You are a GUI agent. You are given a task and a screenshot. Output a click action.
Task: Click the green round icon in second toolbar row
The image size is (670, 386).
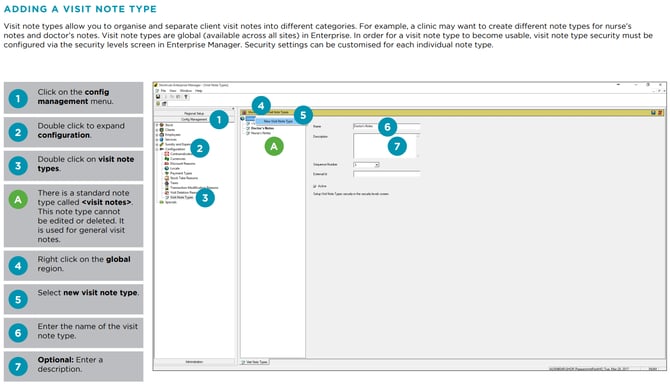[158, 103]
